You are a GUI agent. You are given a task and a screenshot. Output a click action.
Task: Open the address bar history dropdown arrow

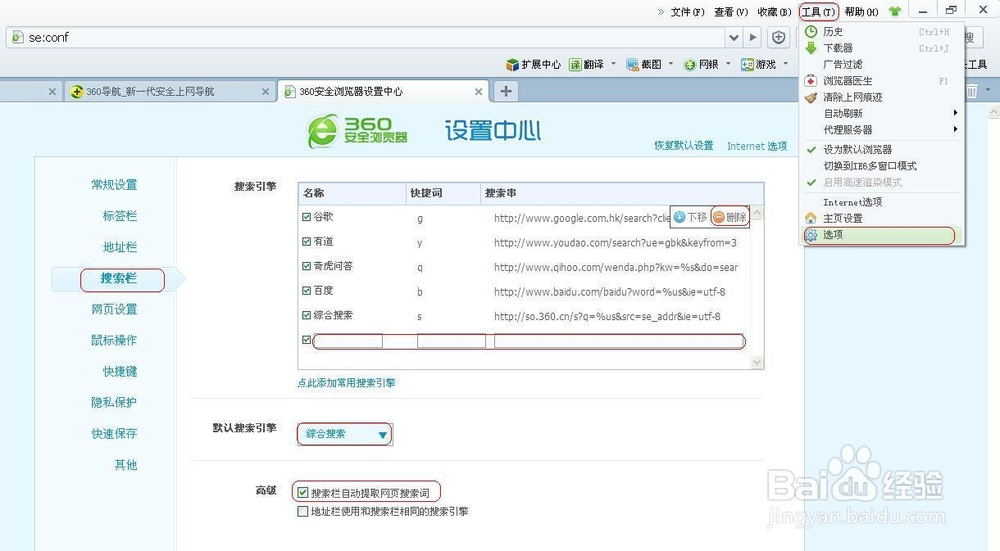pyautogui.click(x=734, y=38)
